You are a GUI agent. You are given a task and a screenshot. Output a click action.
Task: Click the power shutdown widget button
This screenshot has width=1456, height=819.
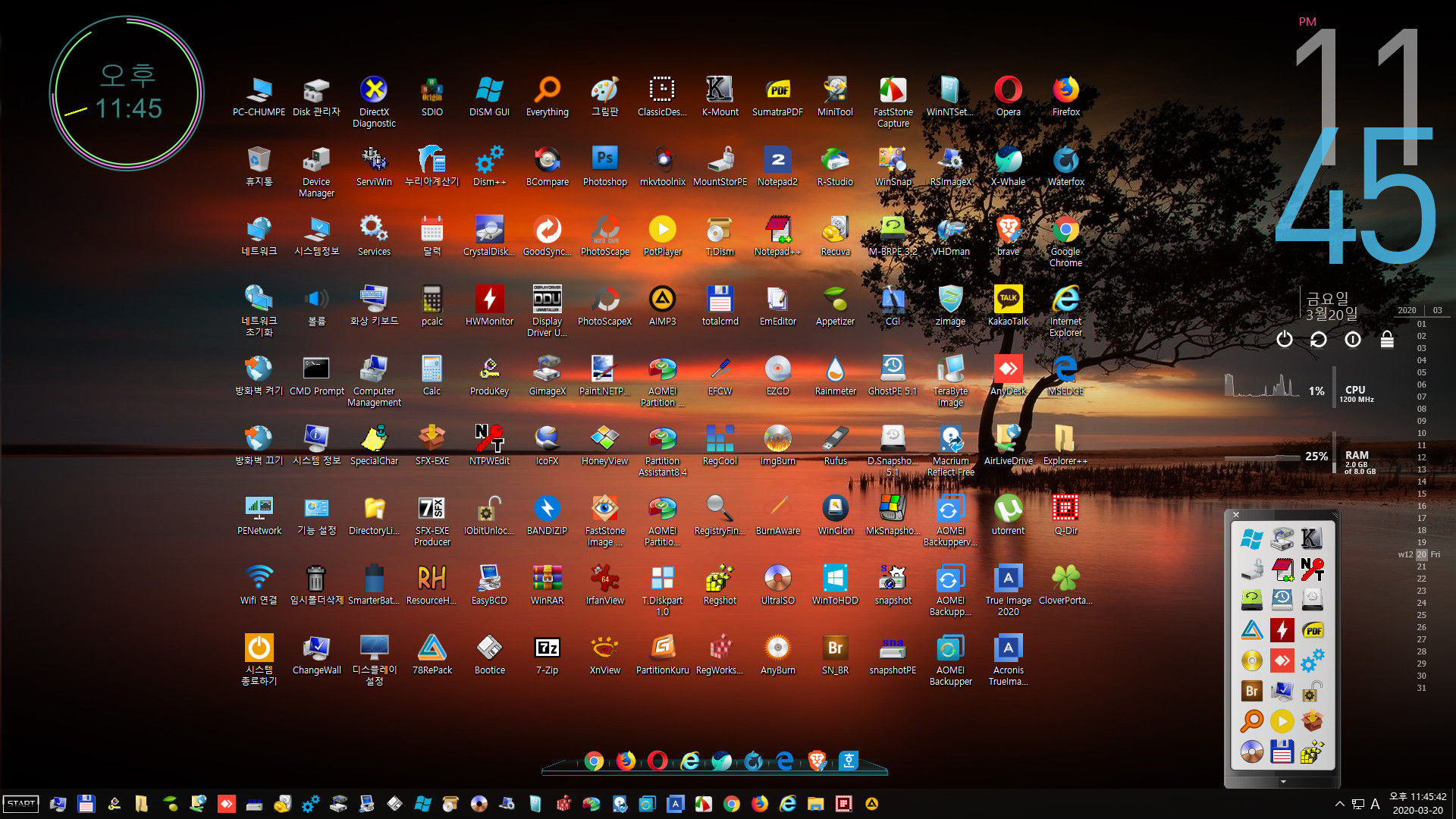point(1284,339)
